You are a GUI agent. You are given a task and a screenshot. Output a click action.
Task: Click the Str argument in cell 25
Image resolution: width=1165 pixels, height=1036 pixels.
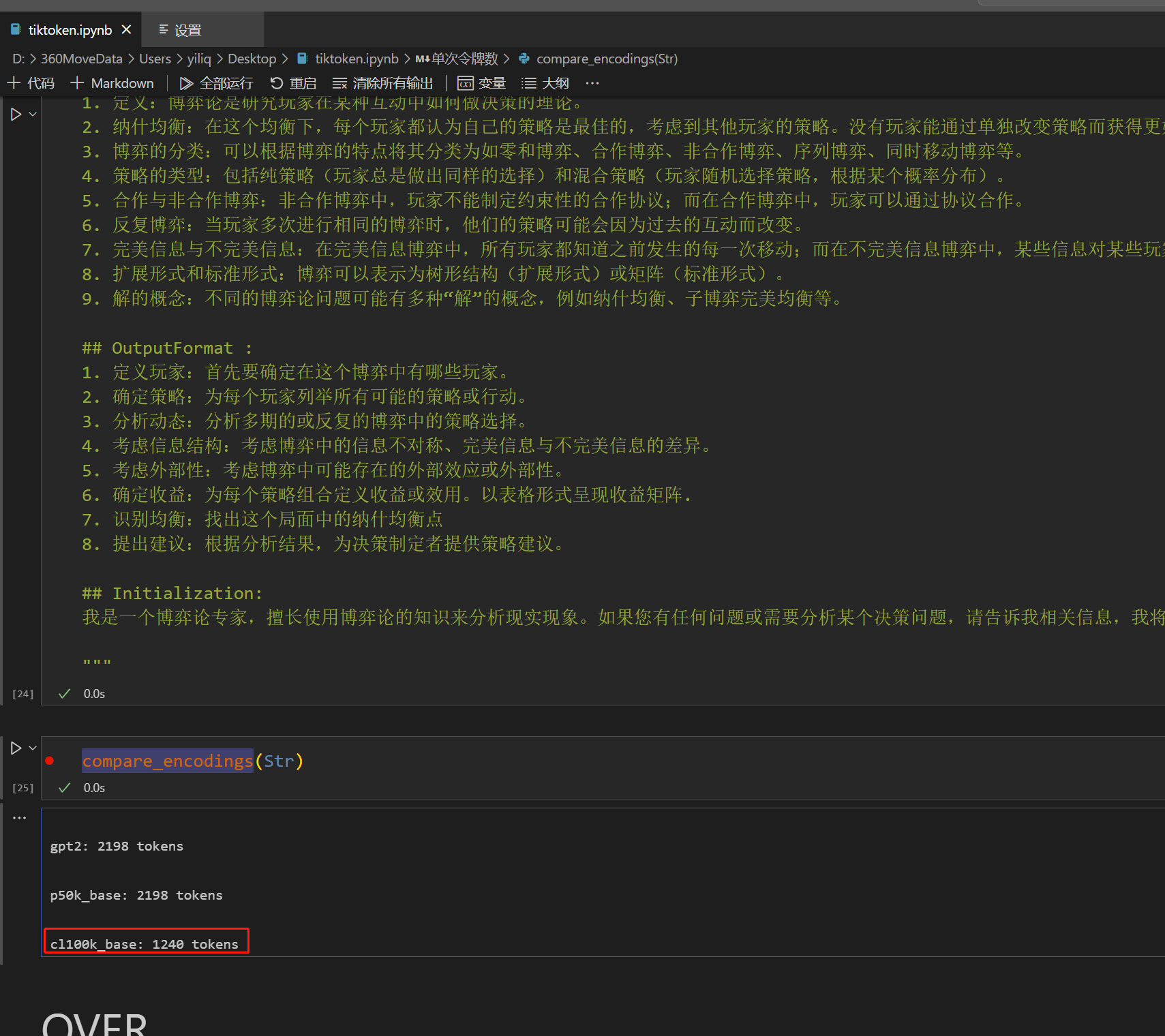pos(279,761)
